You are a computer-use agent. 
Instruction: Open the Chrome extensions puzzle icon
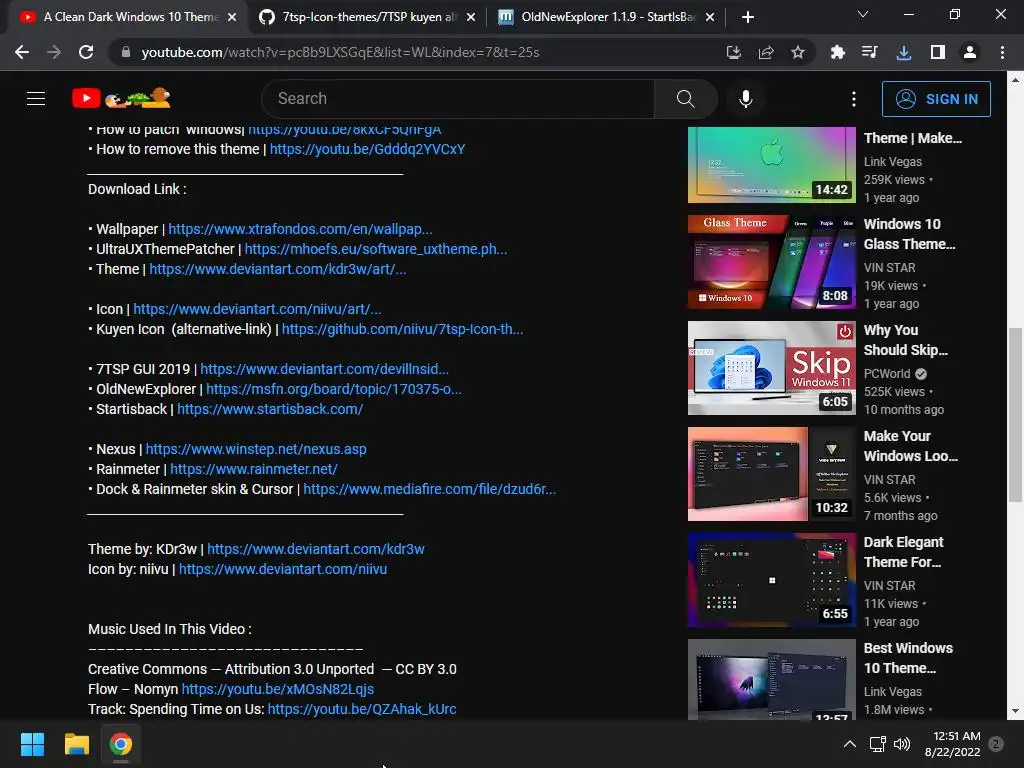click(x=837, y=52)
